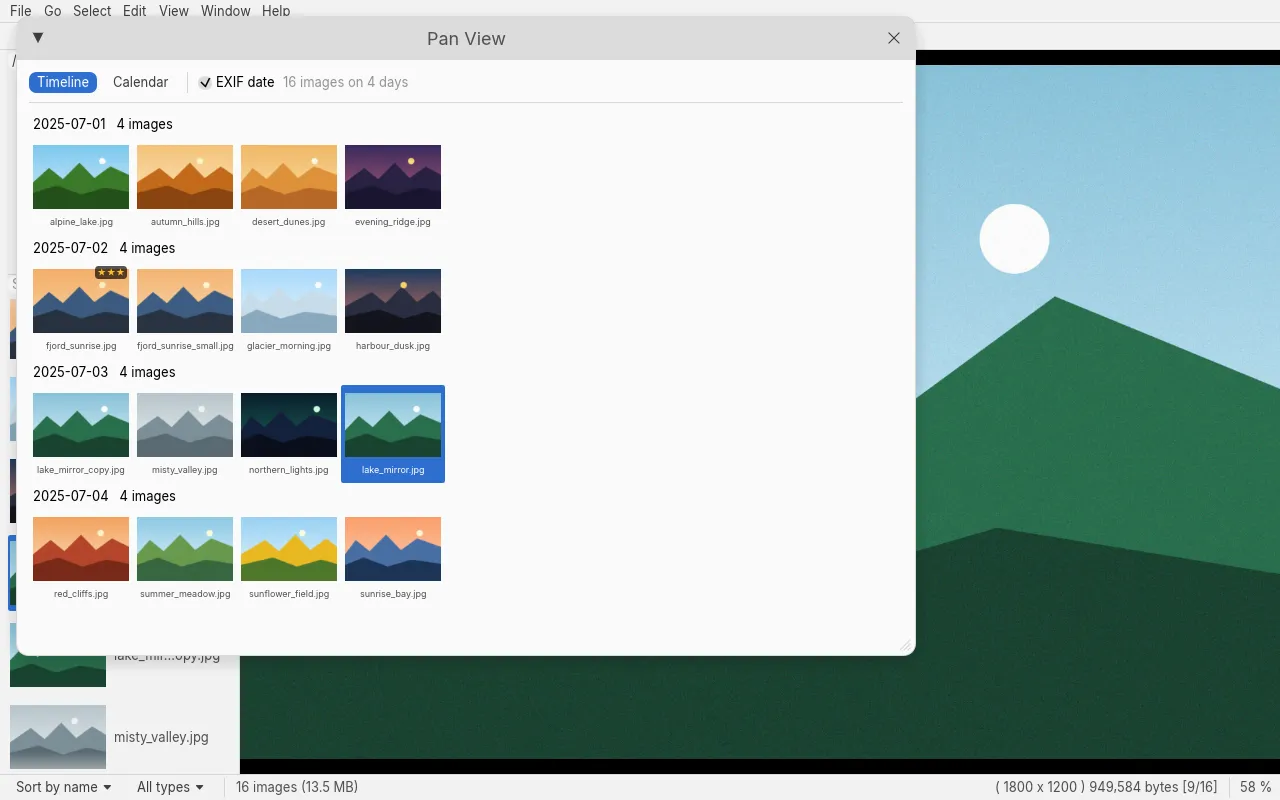Open the File menu
The height and width of the screenshot is (800, 1280).
(20, 11)
